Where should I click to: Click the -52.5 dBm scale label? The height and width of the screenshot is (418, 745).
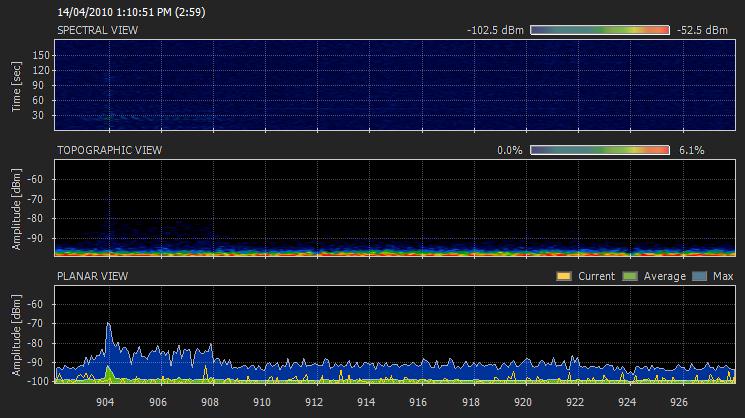pyautogui.click(x=702, y=30)
